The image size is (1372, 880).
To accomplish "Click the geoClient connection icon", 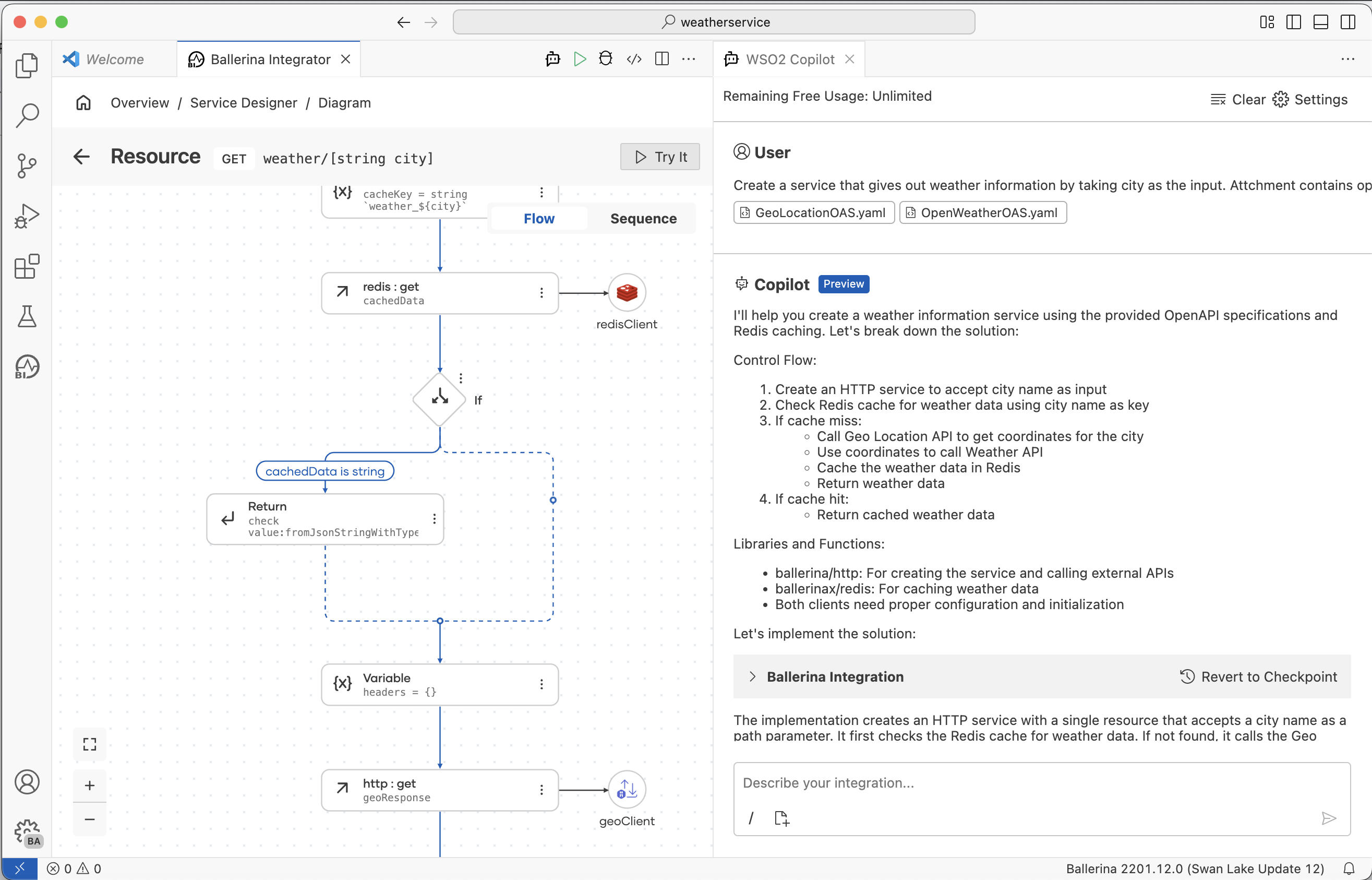I will click(627, 790).
